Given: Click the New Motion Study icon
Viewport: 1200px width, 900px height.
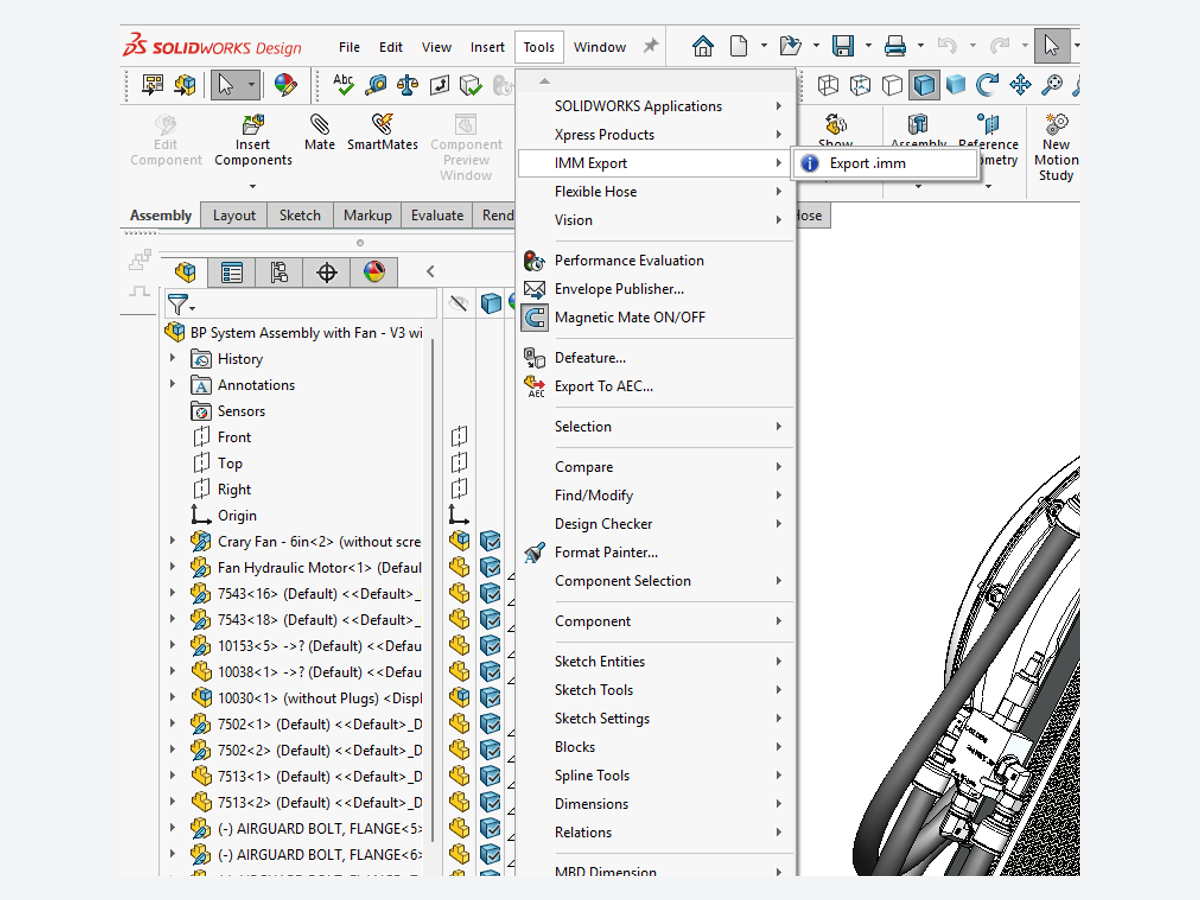Looking at the screenshot, I should click(1056, 124).
